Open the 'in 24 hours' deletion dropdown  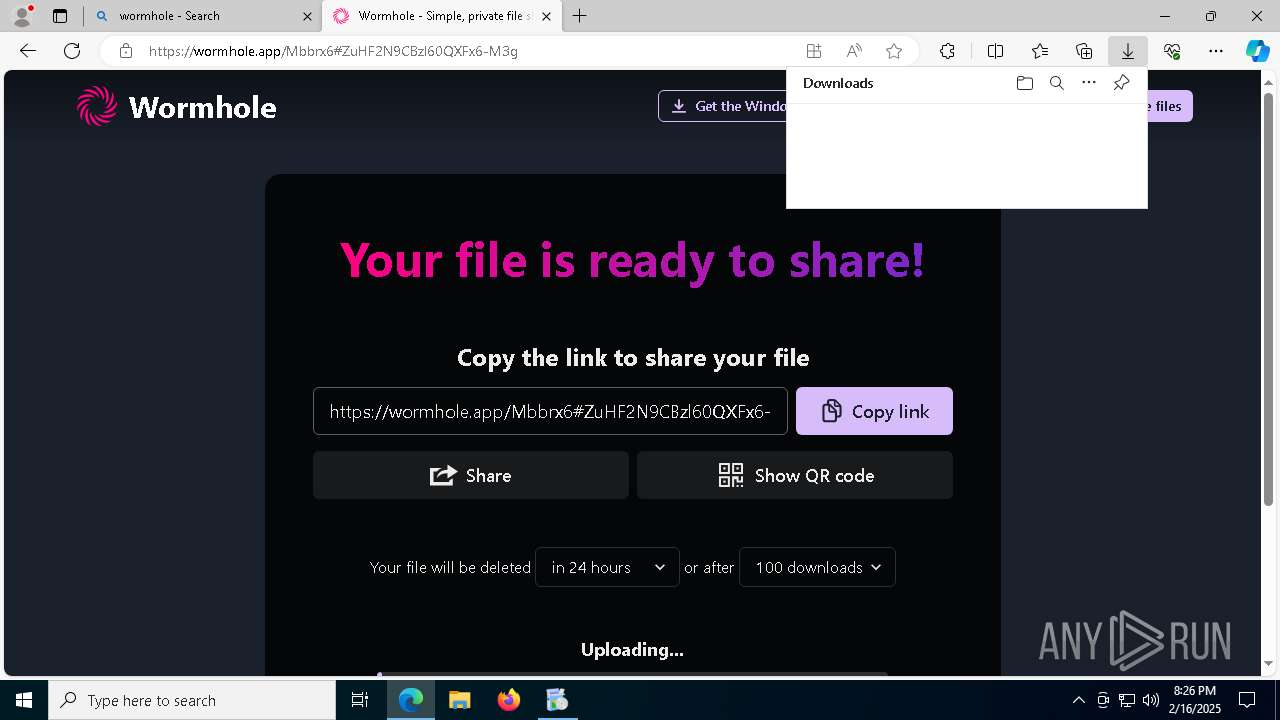point(607,567)
